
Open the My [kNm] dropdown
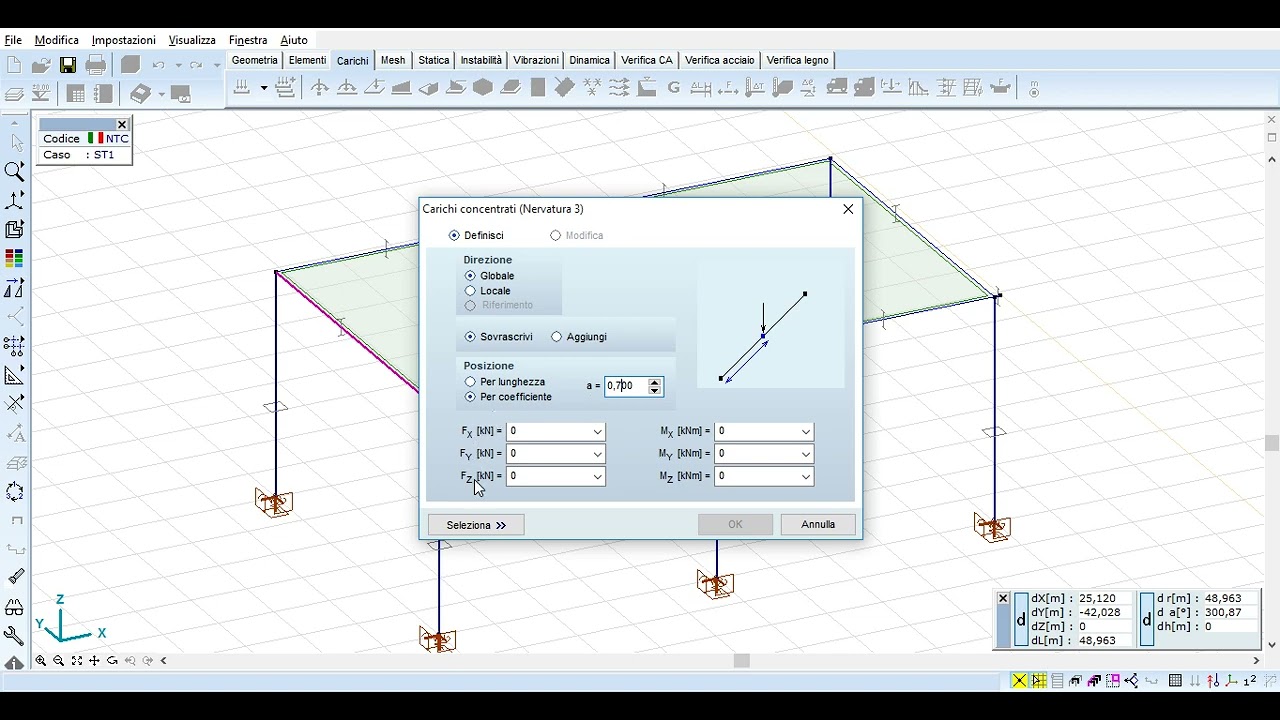805,454
